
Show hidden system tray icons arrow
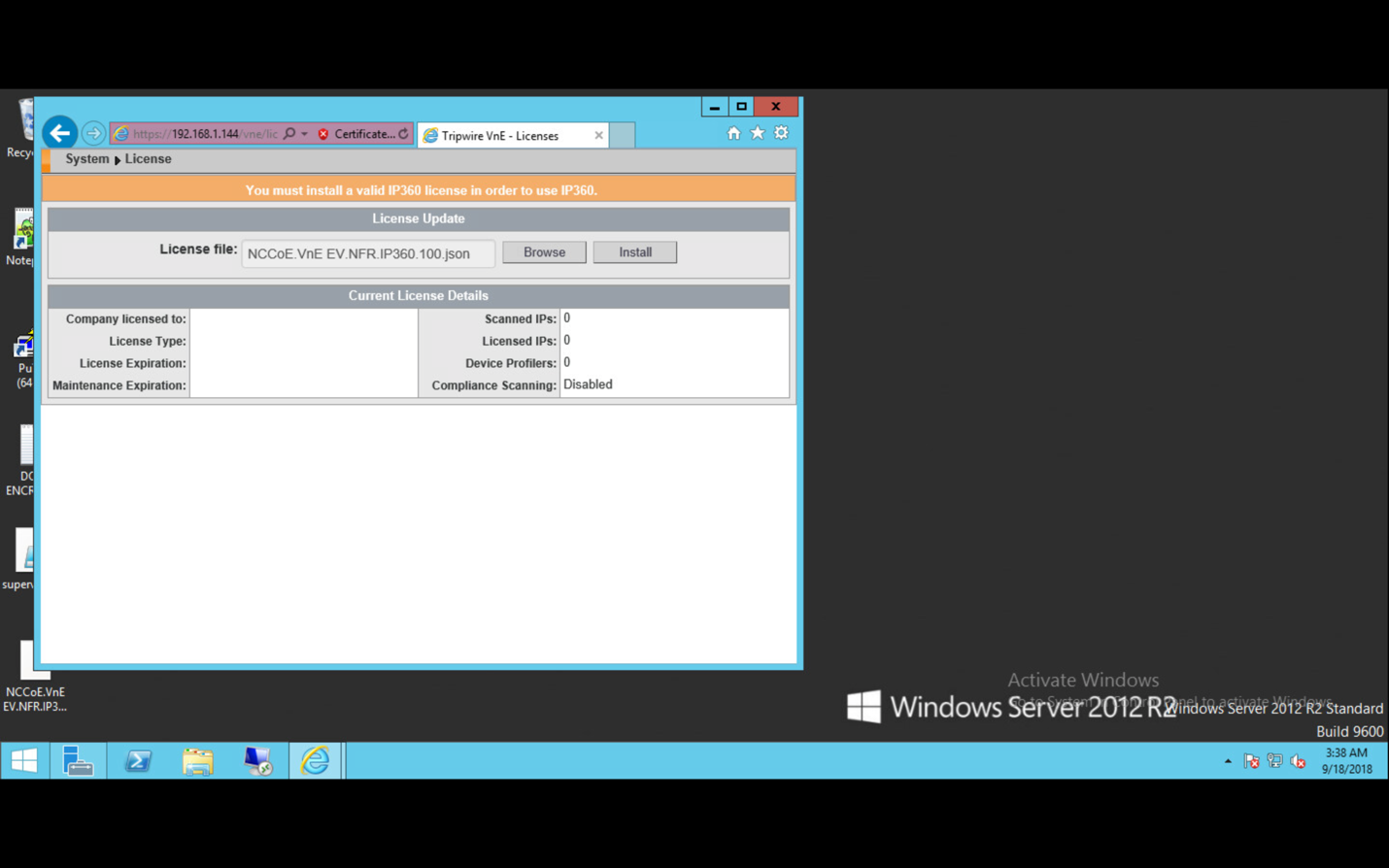click(1228, 762)
